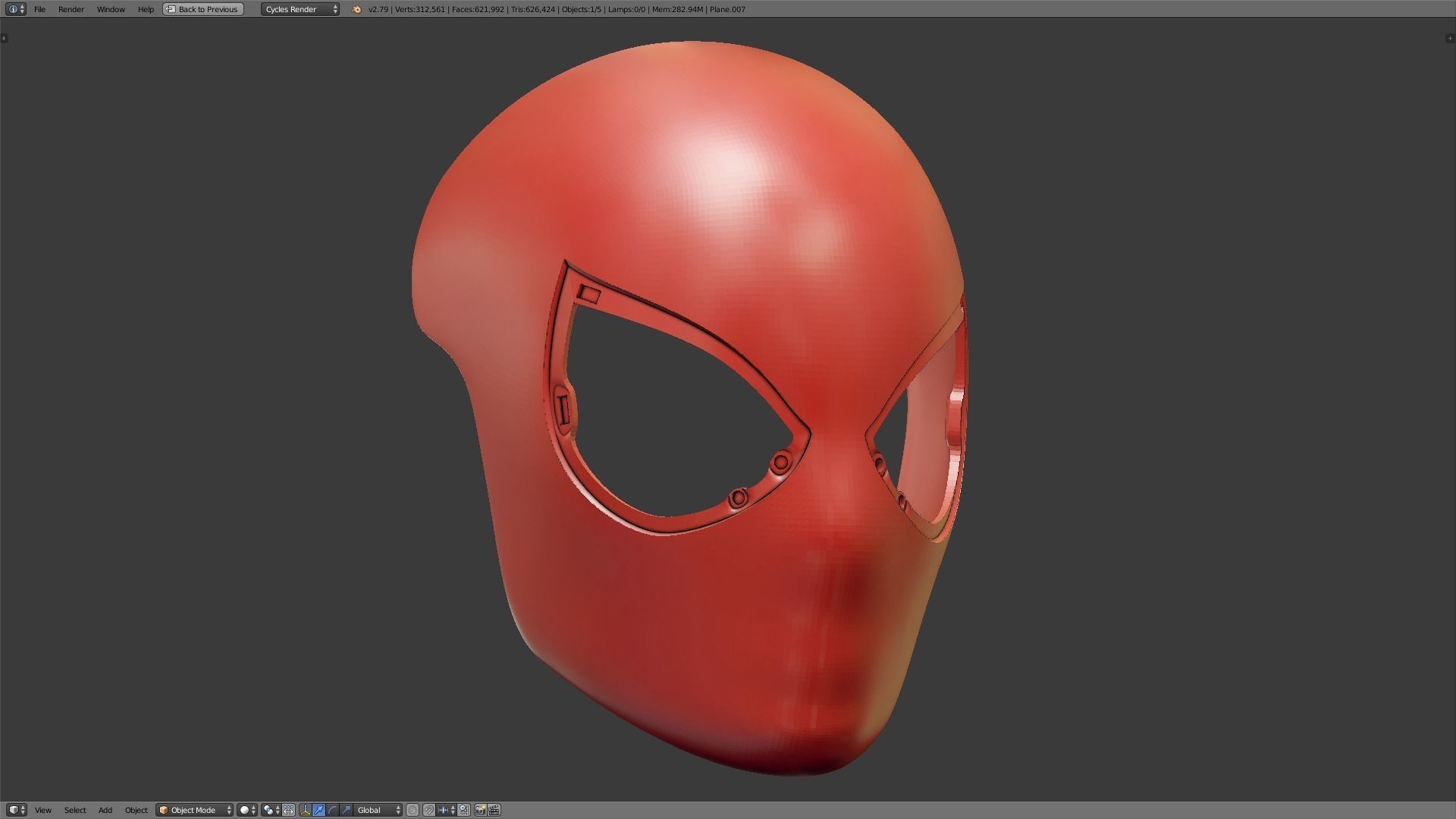Open the viewport Select menu
This screenshot has width=1456, height=819.
click(x=75, y=810)
